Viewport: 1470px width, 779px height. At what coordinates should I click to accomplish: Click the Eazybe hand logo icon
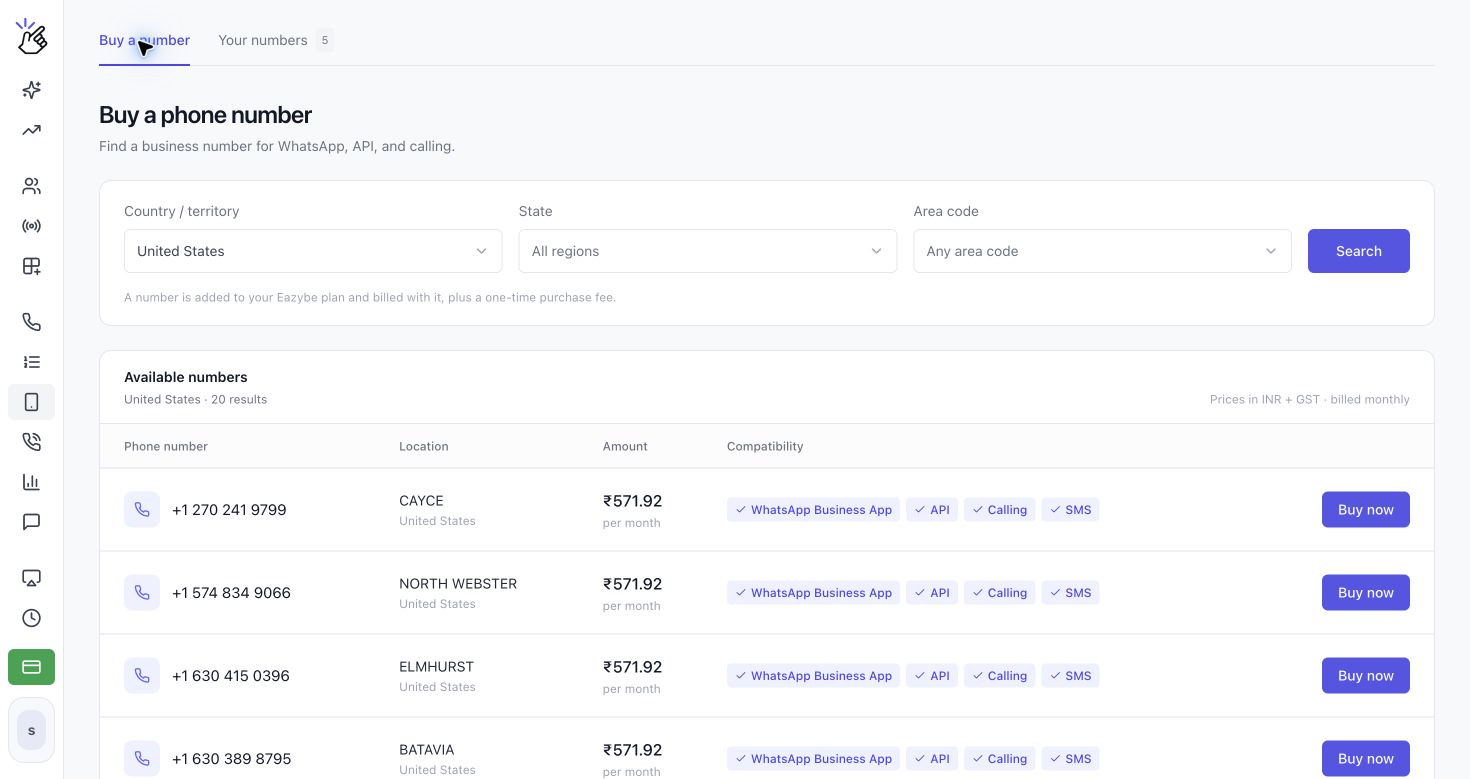[x=32, y=37]
